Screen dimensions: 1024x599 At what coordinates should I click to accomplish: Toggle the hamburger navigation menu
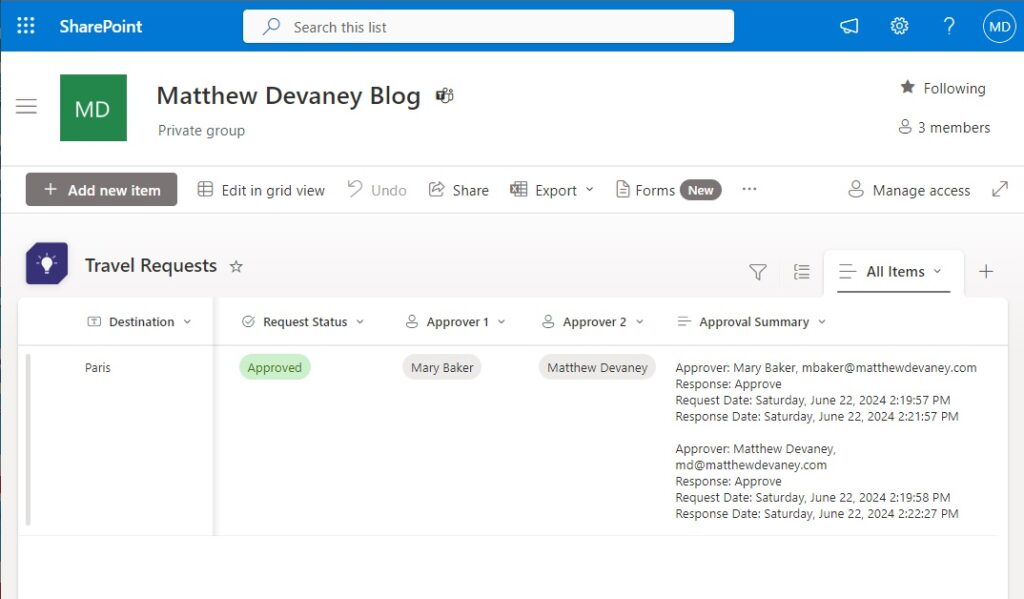click(26, 106)
